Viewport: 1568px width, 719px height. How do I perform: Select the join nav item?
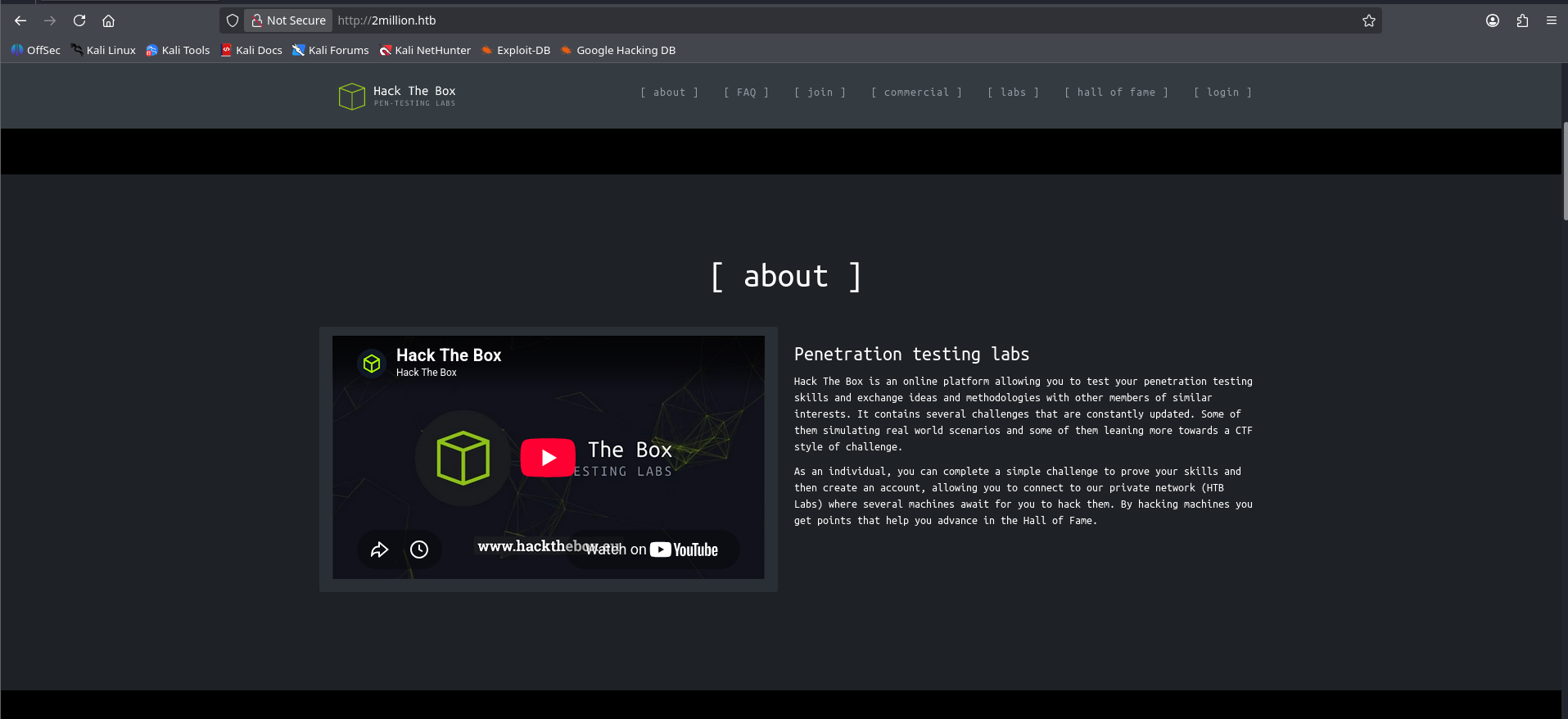pos(820,93)
